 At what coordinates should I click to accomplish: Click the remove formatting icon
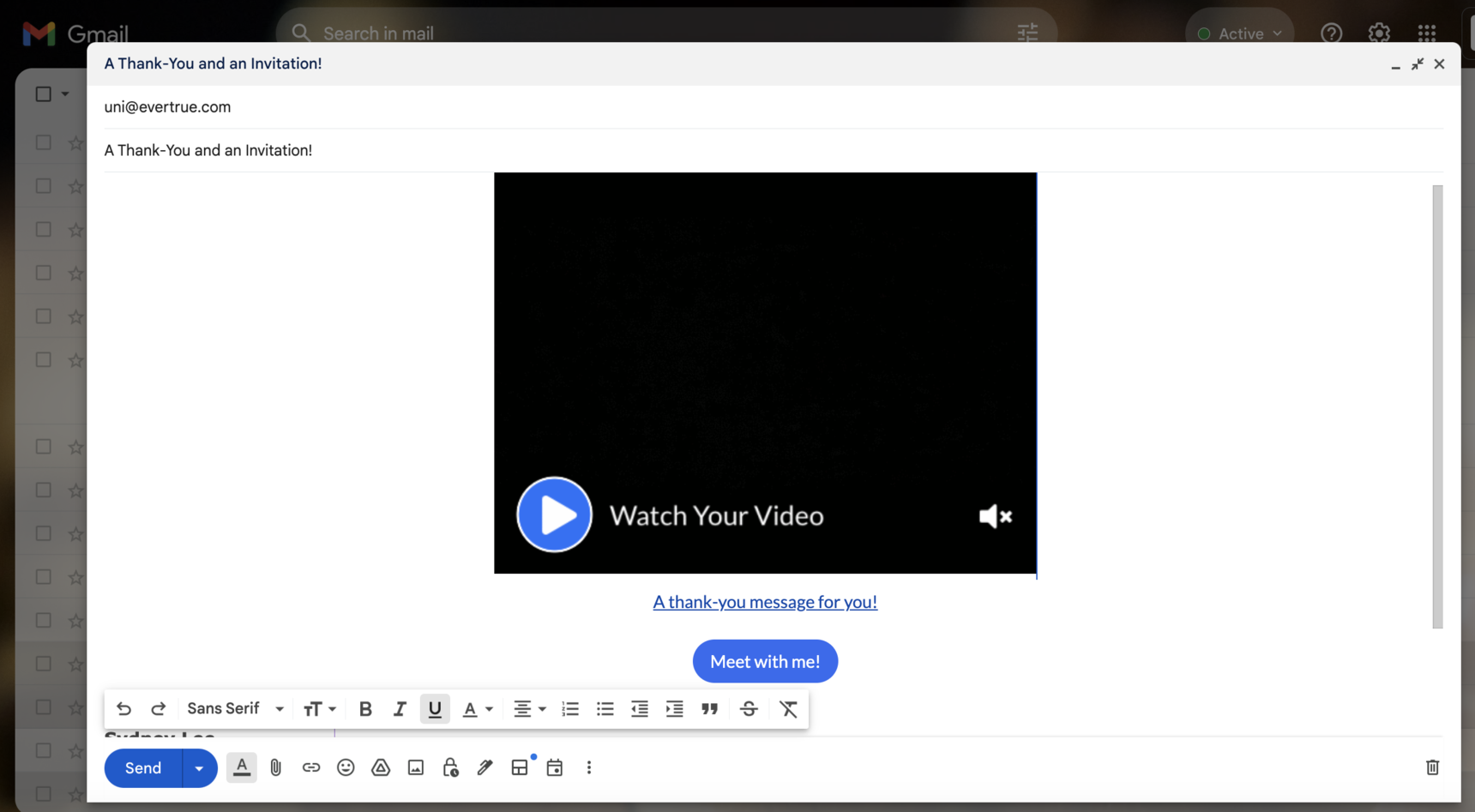pyautogui.click(x=788, y=709)
